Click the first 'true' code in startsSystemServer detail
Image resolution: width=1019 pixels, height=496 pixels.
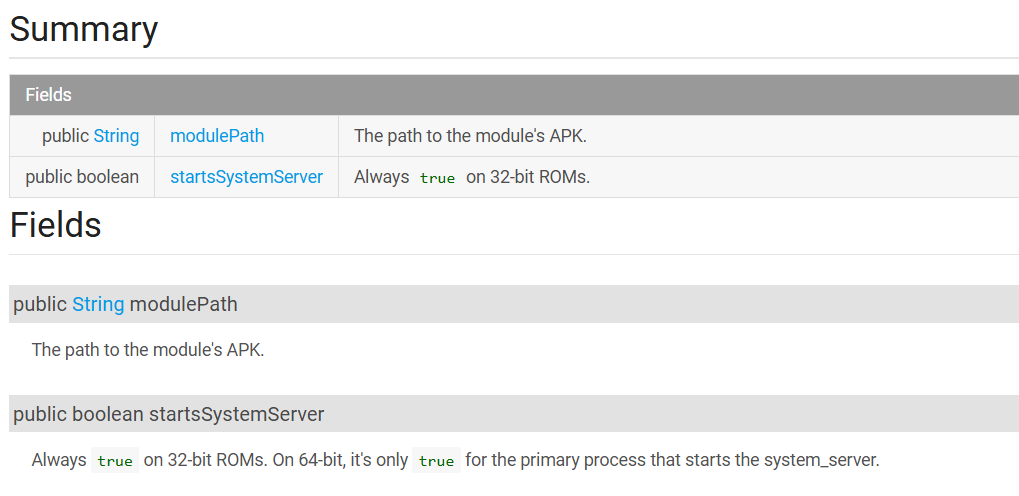115,461
